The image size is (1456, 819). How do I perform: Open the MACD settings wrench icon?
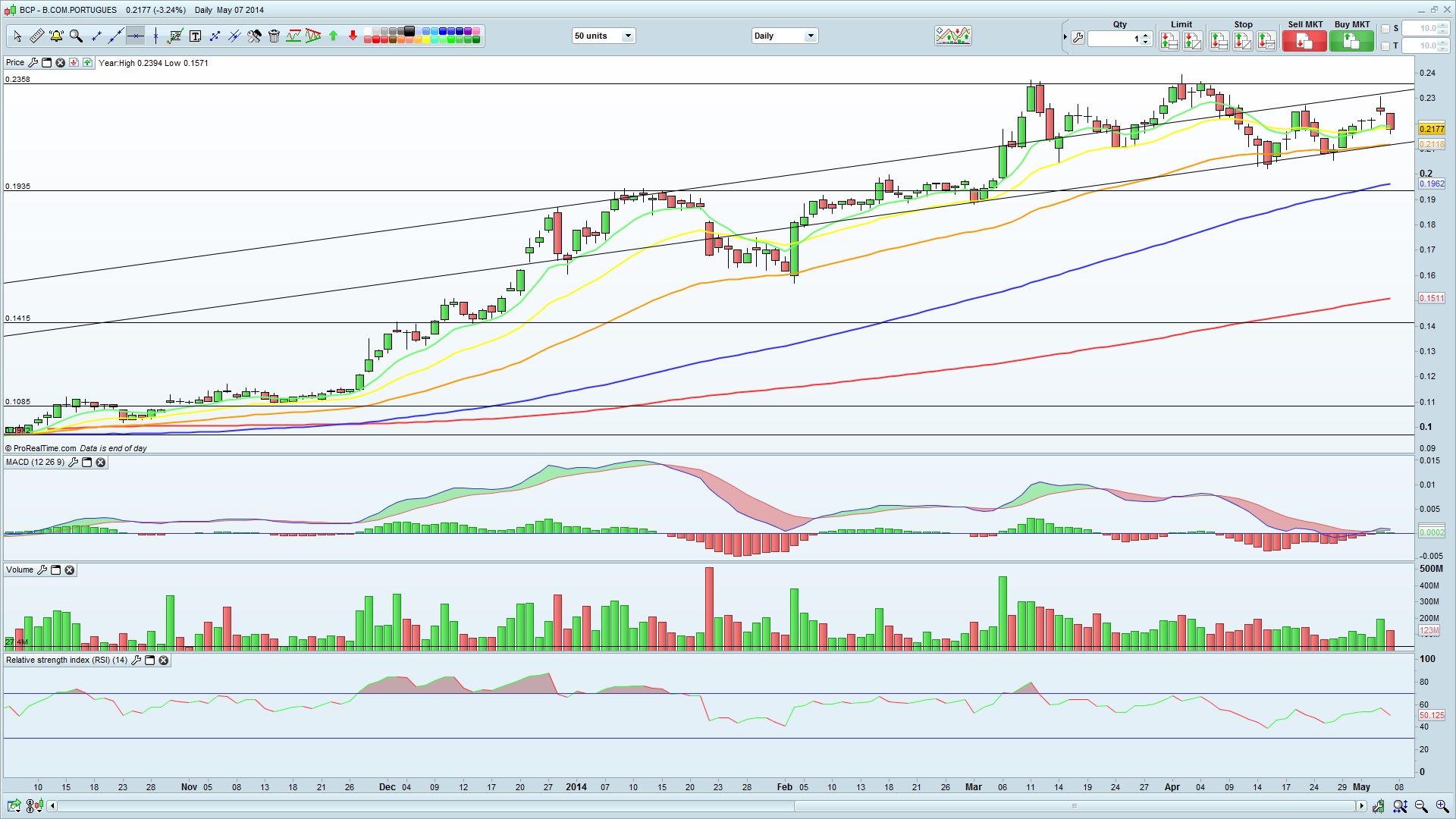click(x=74, y=463)
